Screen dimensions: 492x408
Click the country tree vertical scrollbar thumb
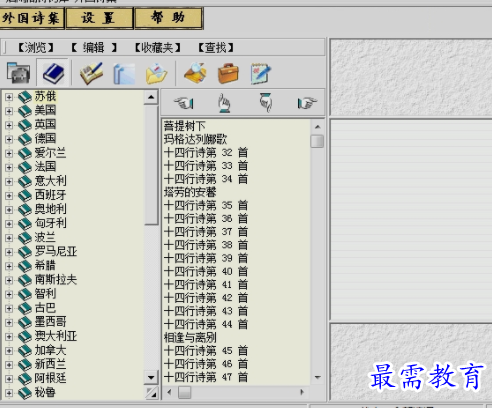click(151, 165)
